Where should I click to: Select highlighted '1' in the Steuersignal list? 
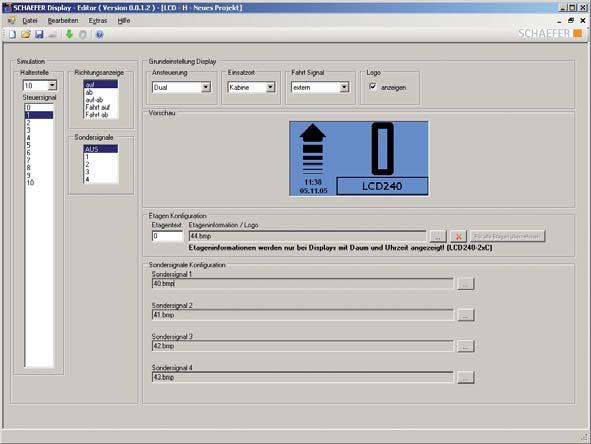pyautogui.click(x=39, y=115)
